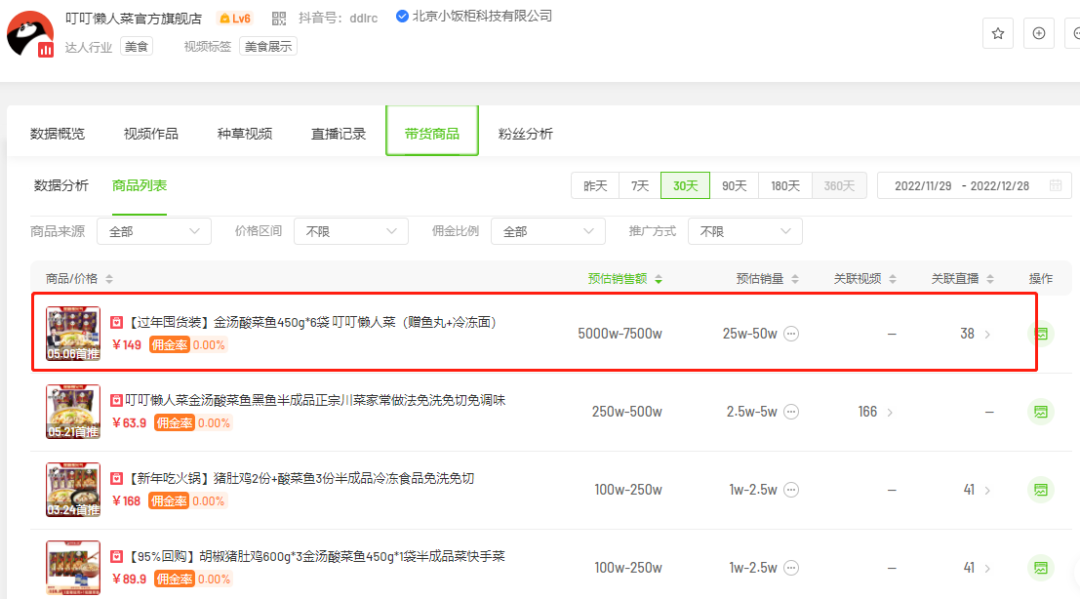Screen dimensions: 1080x599
Task: Open product 【新年吃火锅】猪肚鸡2份+酸菜鱼3份
Action: tap(301, 479)
